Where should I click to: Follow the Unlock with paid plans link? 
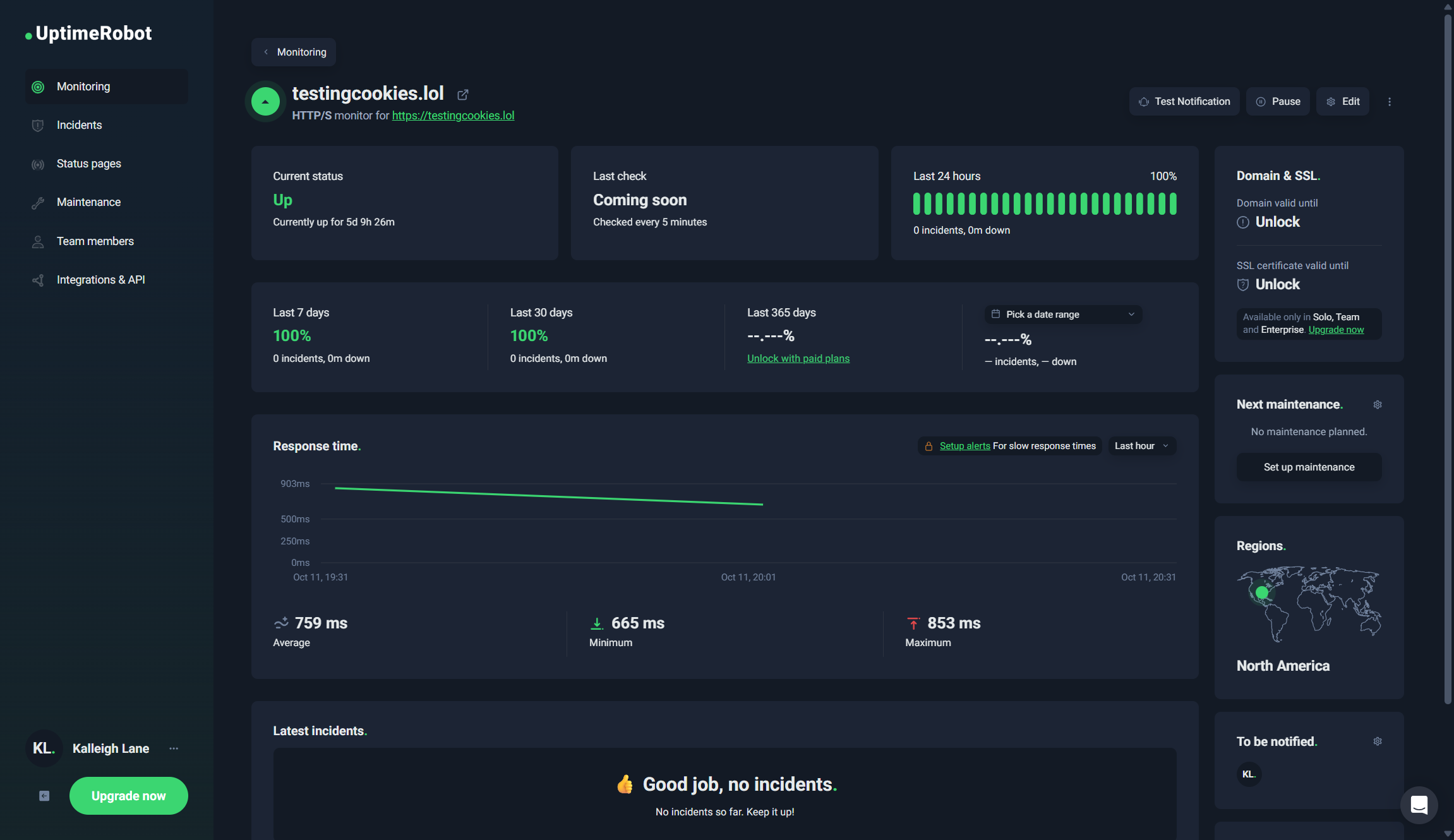[x=798, y=358]
